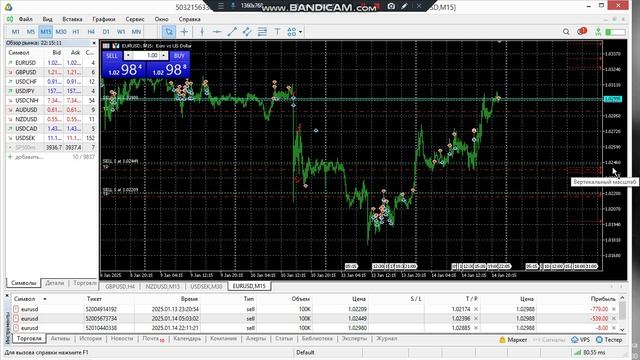Viewport: 640px width, 360px height.
Task: Open the Детали tab in Market Watch
Action: click(55, 282)
